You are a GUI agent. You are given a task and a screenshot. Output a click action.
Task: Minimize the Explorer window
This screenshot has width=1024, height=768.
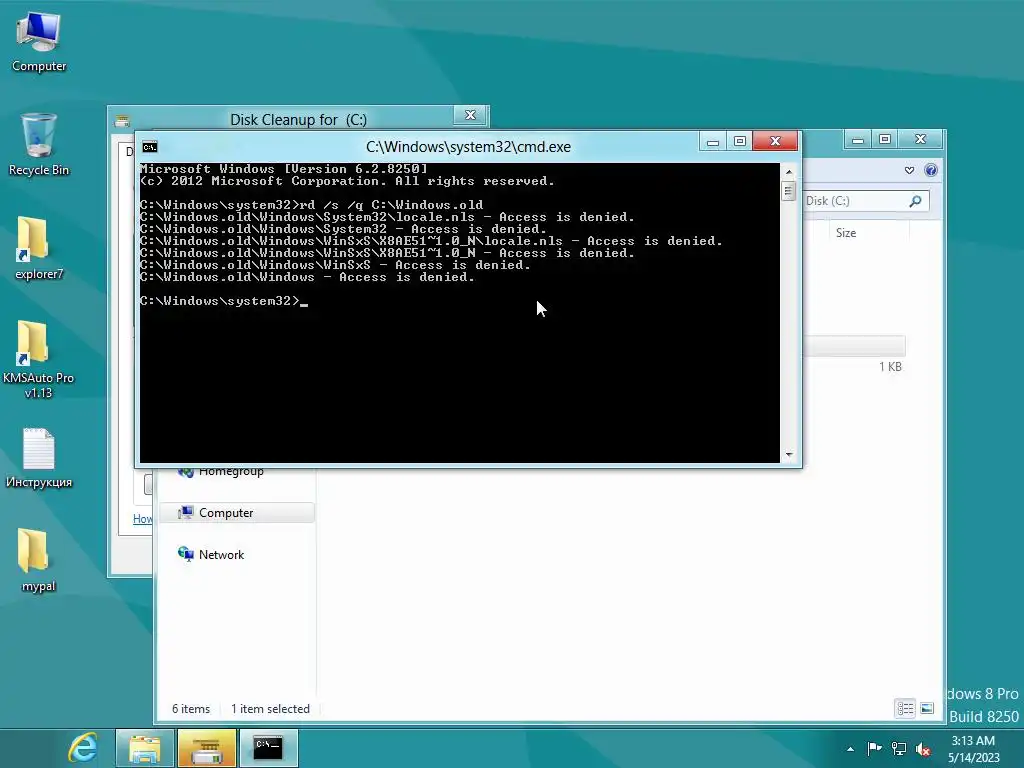coord(858,139)
